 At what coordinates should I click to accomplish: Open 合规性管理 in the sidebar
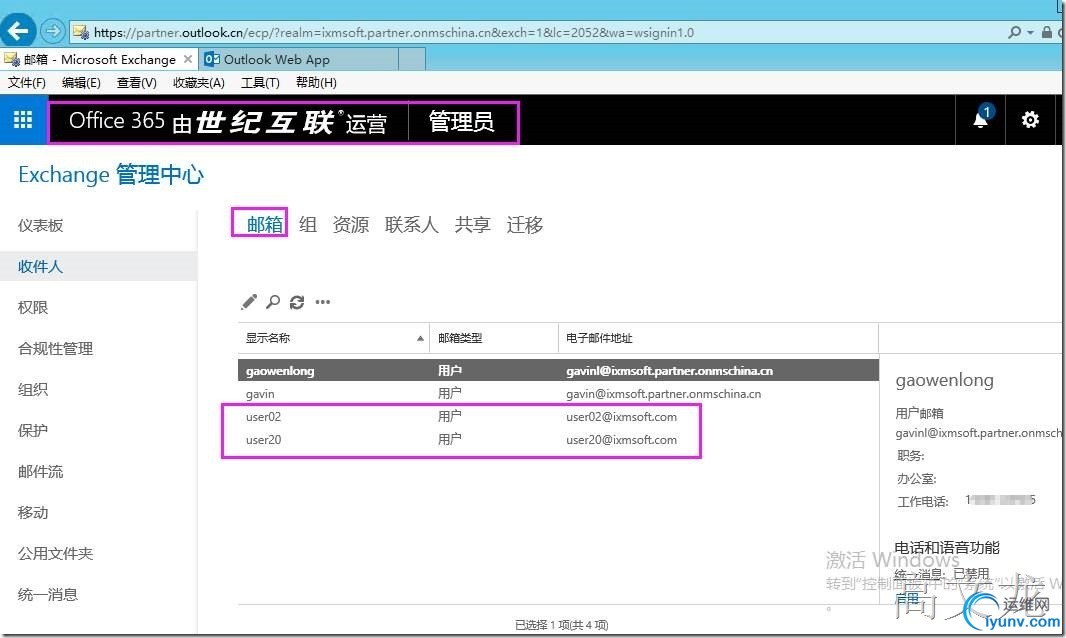click(56, 348)
